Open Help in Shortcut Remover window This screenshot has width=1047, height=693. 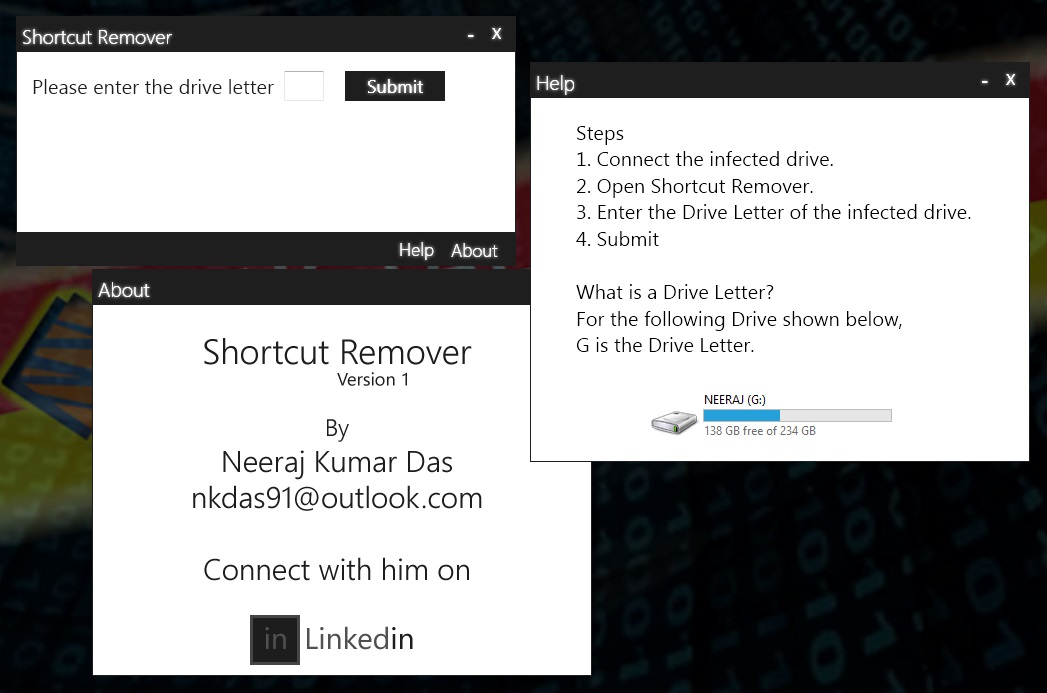(x=416, y=250)
